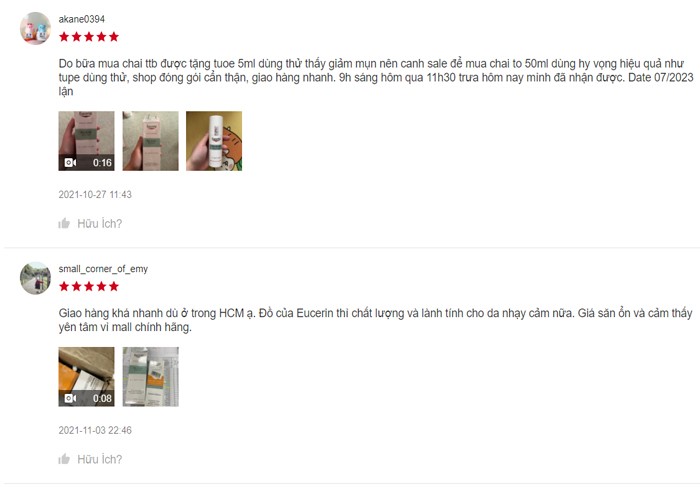Viewport: 700px width, 500px height.
Task: Open small_corner_of_emy's profile avatar
Action: click(x=35, y=278)
